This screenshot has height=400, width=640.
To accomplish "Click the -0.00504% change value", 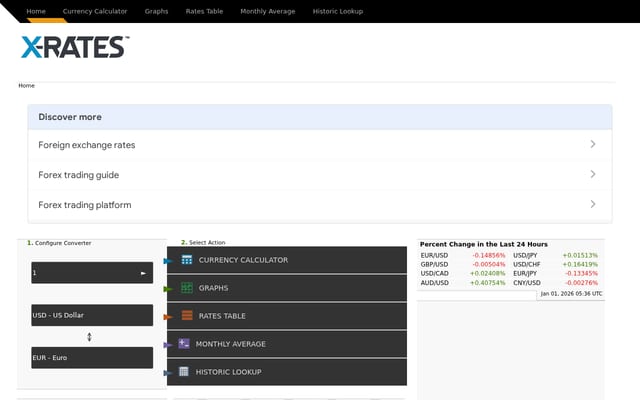I will click(489, 264).
